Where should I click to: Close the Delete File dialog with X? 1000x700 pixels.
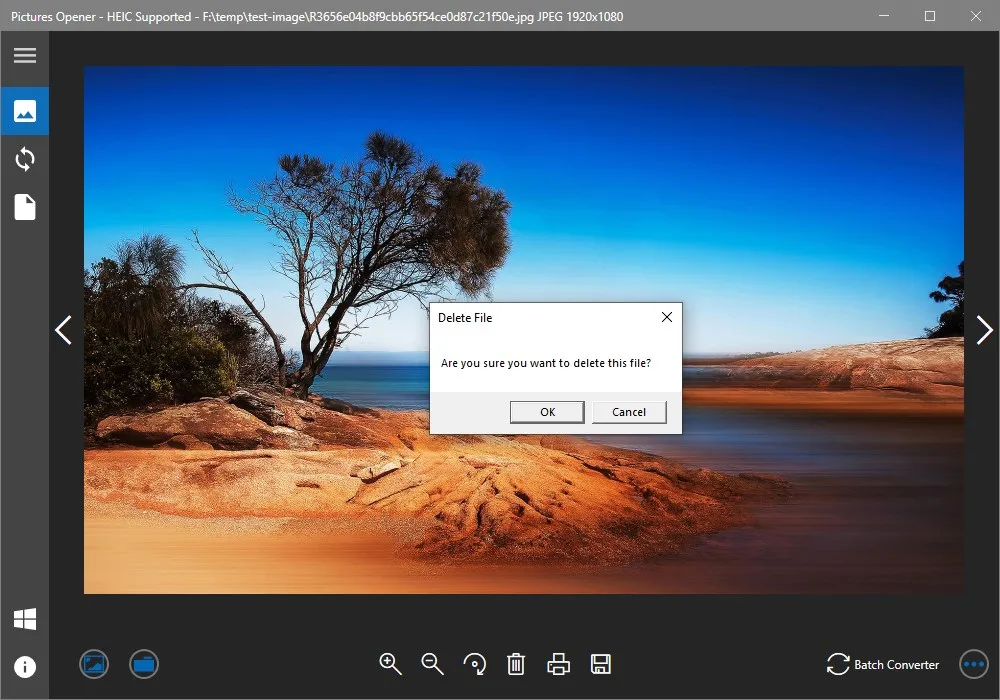666,317
